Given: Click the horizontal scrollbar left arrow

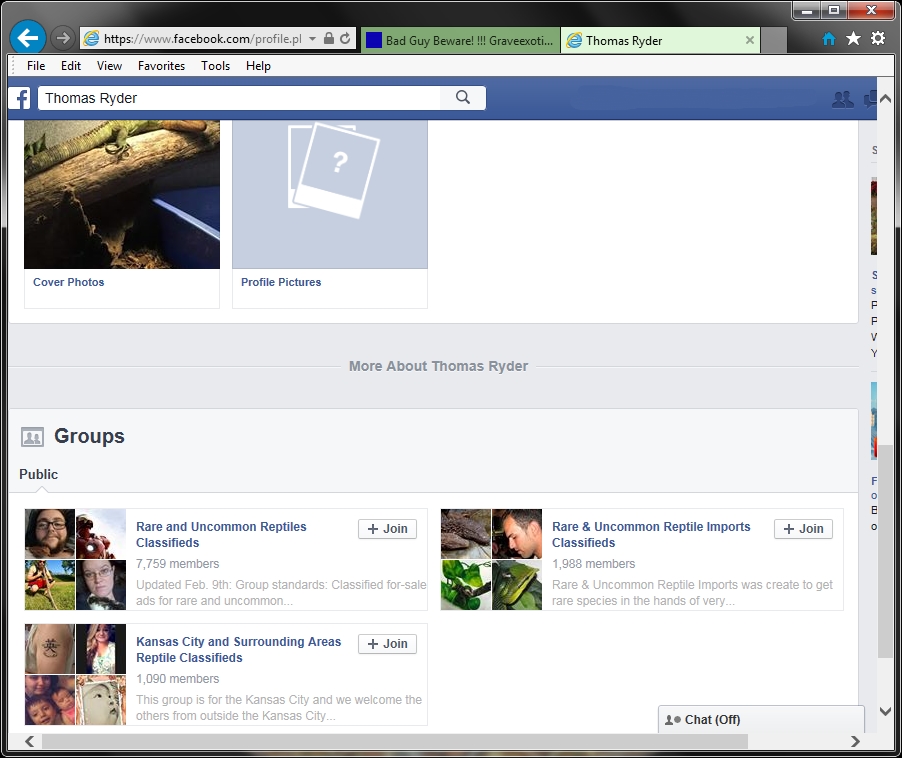Looking at the screenshot, I should coord(30,741).
